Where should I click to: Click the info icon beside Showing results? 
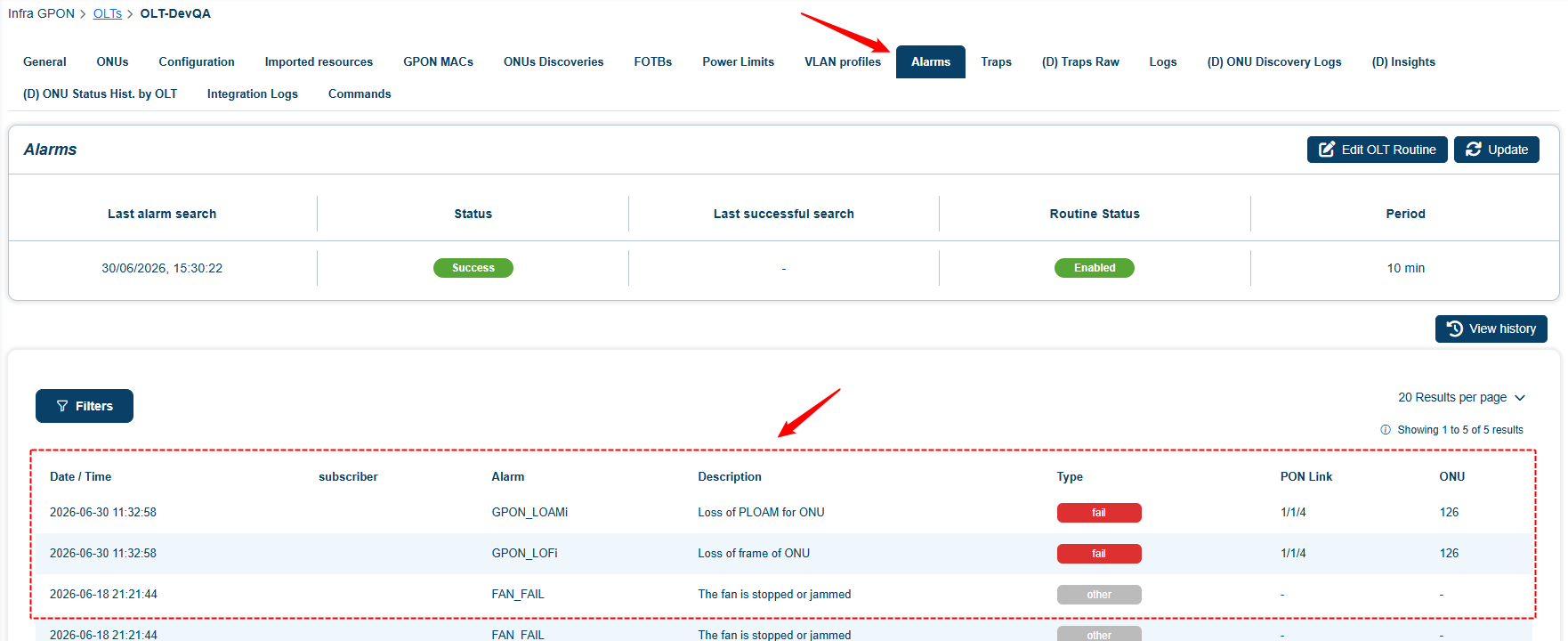1386,430
